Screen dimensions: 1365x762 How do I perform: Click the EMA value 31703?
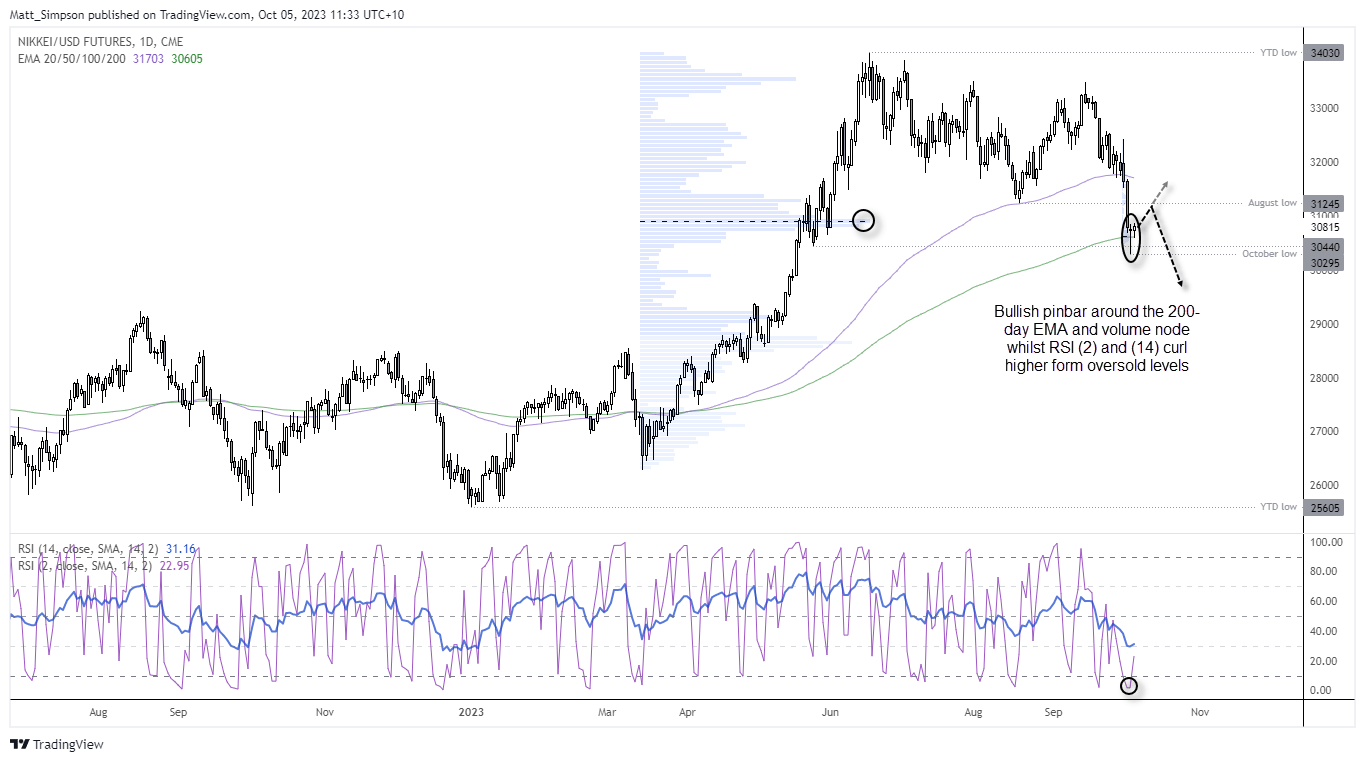point(150,59)
